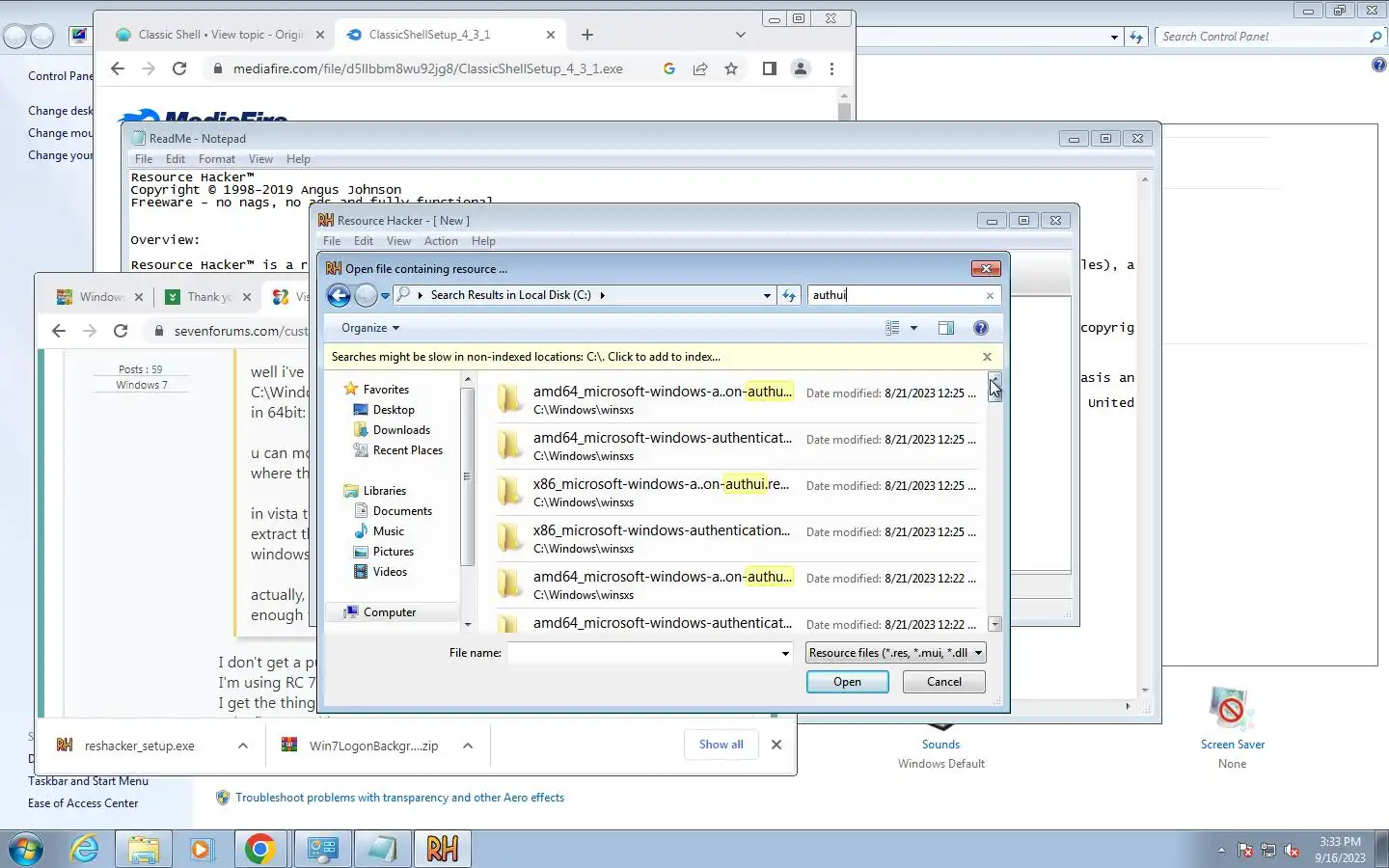Open Windows Start menu
Image resolution: width=1389 pixels, height=868 pixels.
pyautogui.click(x=26, y=850)
